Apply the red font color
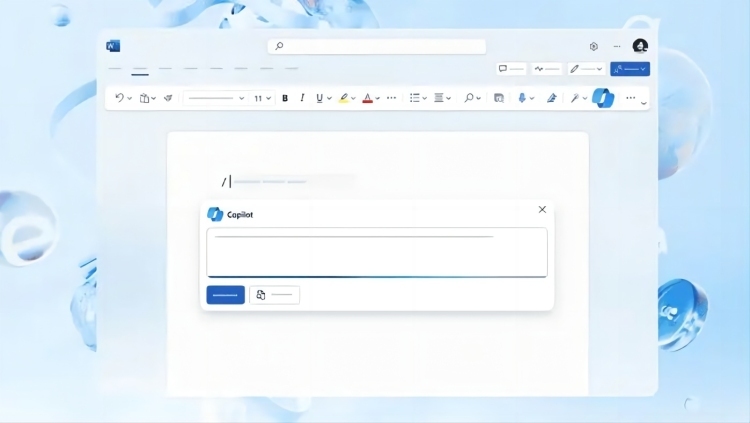The height and width of the screenshot is (423, 750). click(367, 98)
